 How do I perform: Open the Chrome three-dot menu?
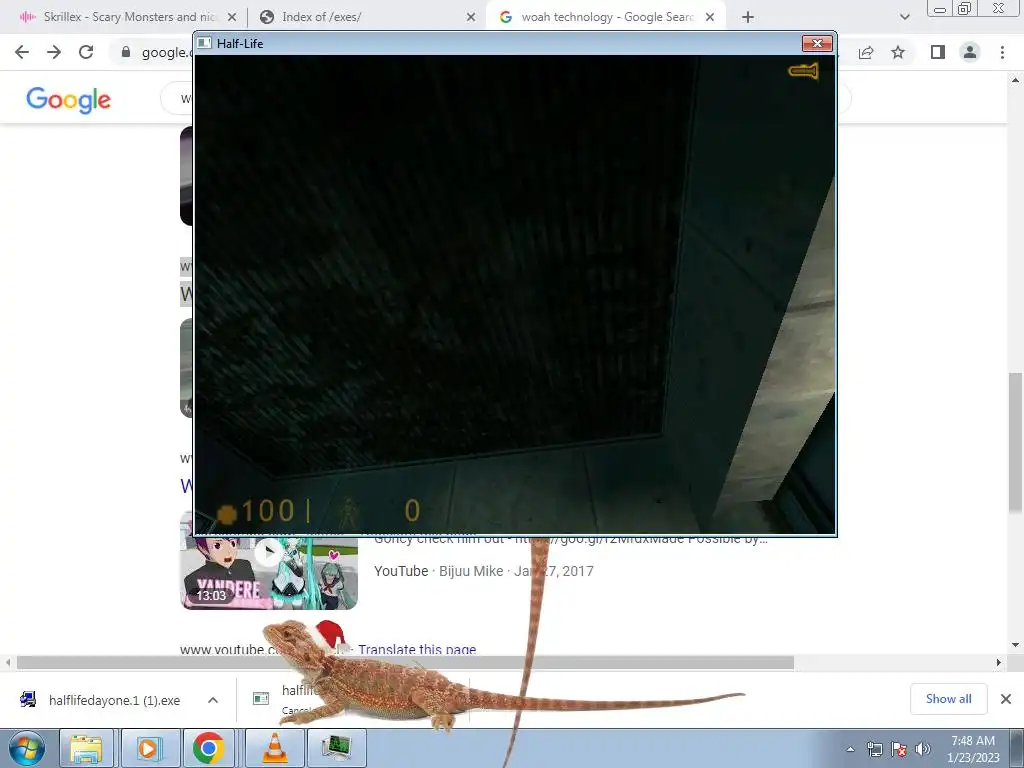point(1002,52)
